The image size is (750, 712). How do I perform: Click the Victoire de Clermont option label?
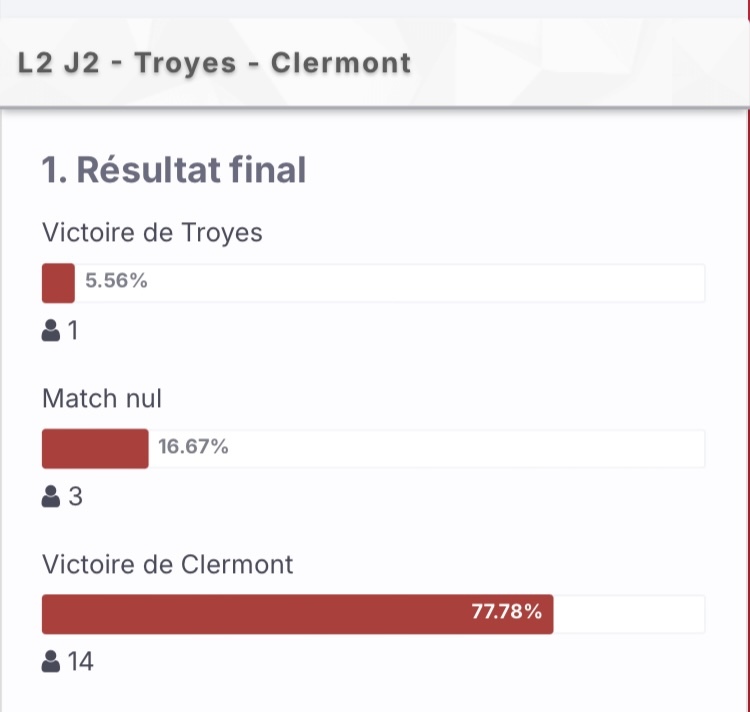click(167, 565)
